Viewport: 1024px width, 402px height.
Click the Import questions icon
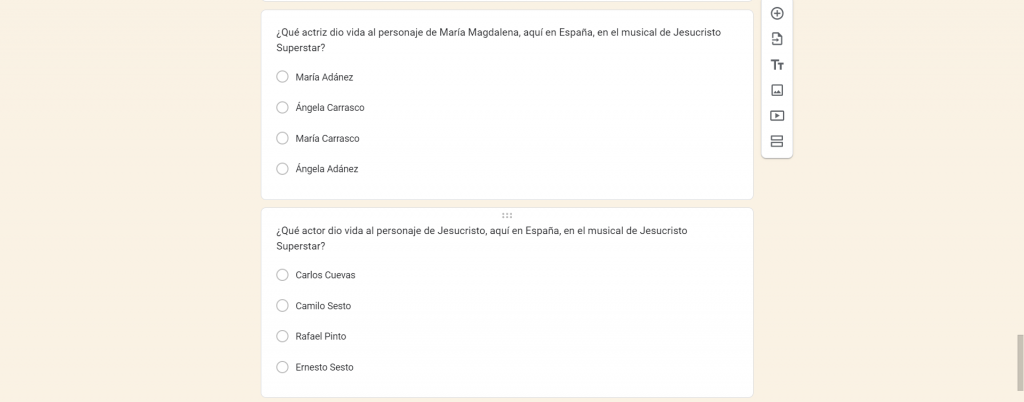777,39
